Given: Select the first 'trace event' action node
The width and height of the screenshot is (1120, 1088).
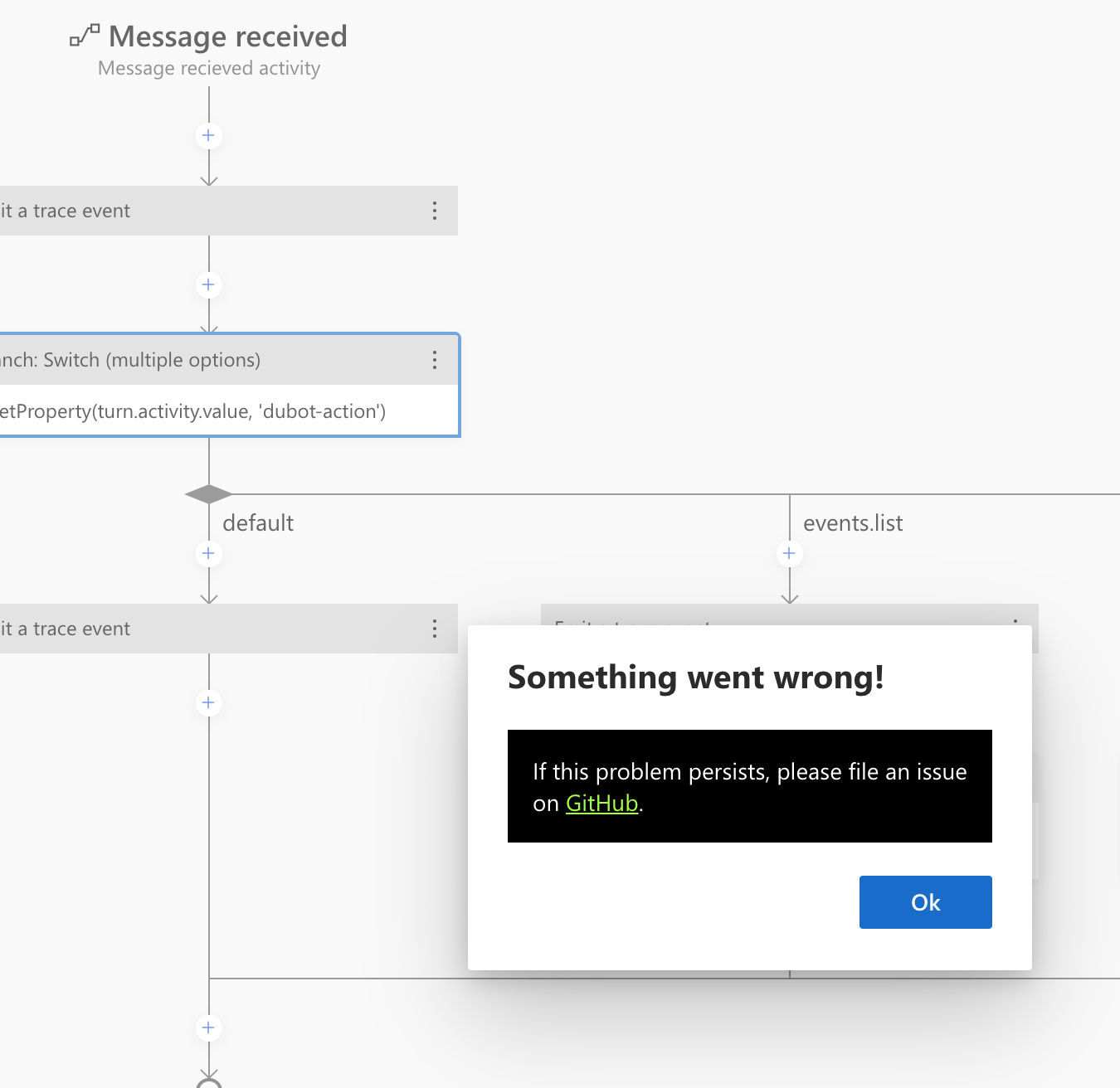Looking at the screenshot, I should click(x=229, y=211).
